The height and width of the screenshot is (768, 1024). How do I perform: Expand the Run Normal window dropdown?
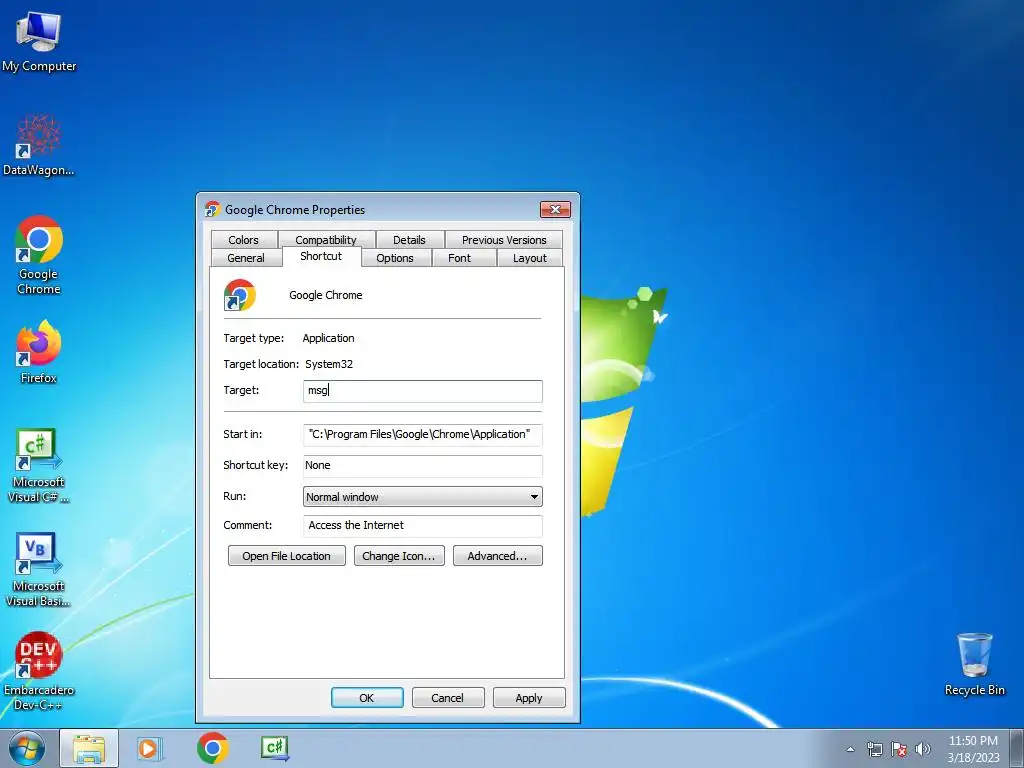pos(423,496)
